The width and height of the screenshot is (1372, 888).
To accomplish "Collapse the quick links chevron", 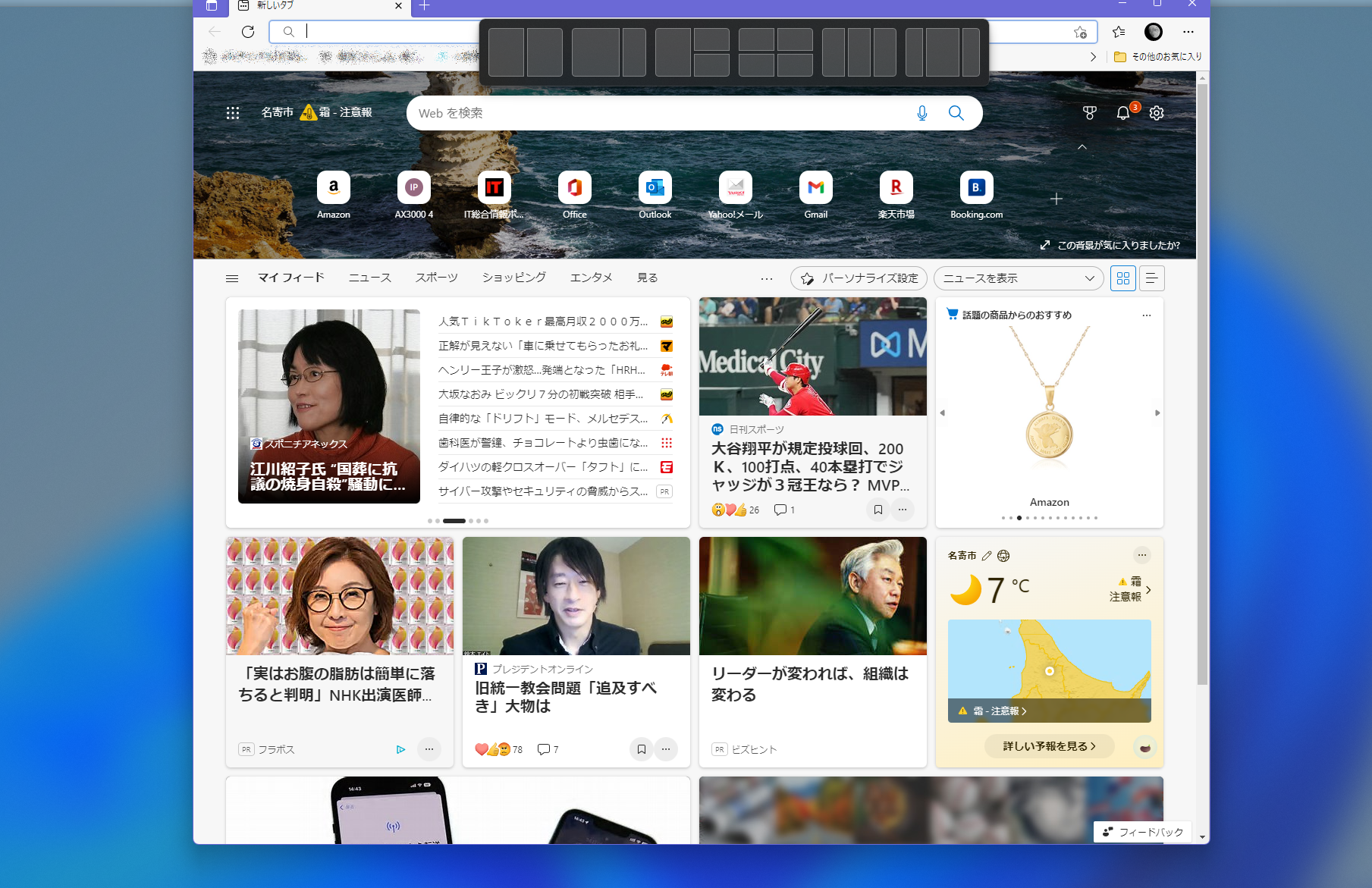I will [1082, 147].
